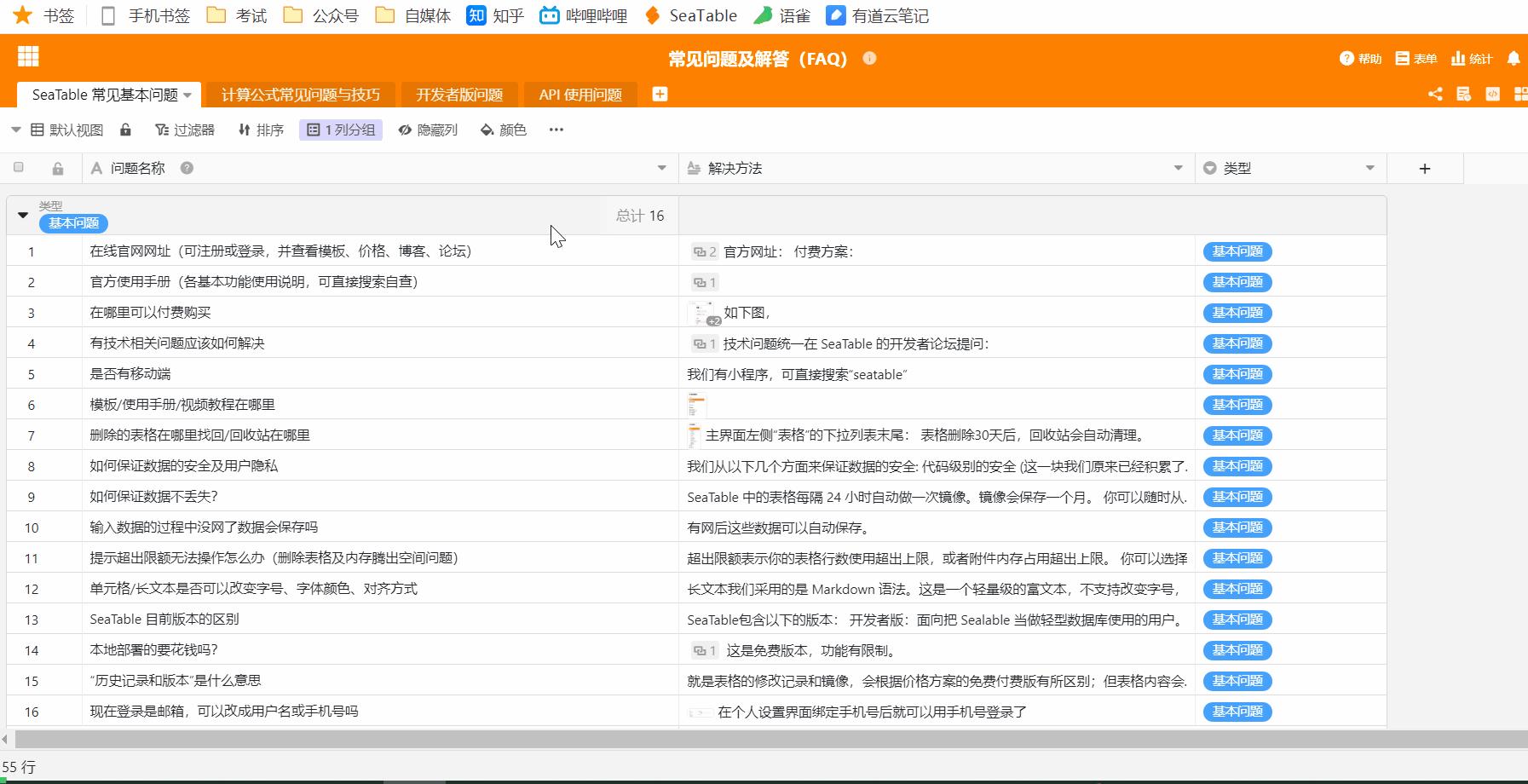Viewport: 1528px width, 784px height.
Task: Toggle the select-all rows checkbox
Action: click(x=19, y=167)
